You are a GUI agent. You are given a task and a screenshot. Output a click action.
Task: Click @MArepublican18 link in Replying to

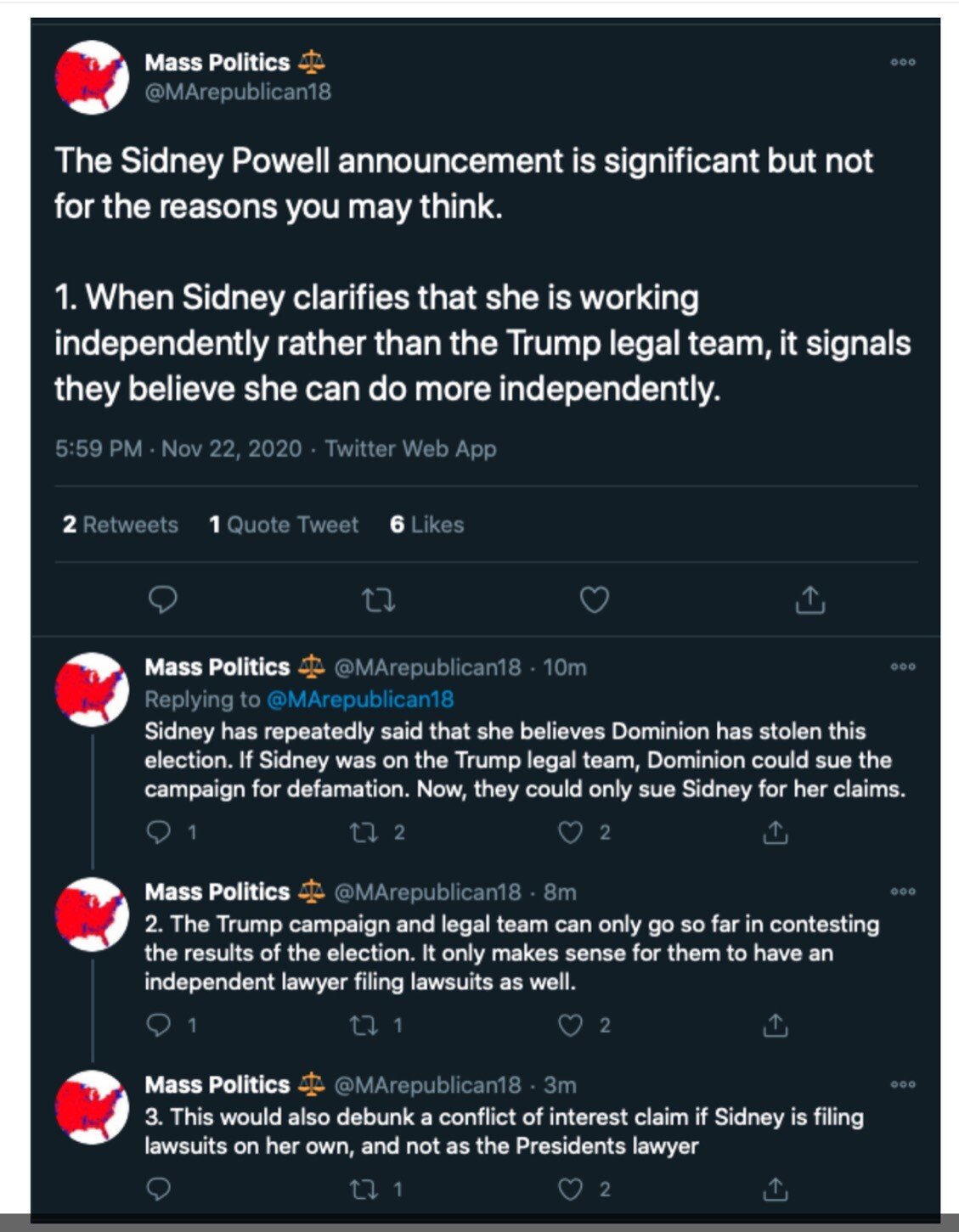pyautogui.click(x=360, y=700)
